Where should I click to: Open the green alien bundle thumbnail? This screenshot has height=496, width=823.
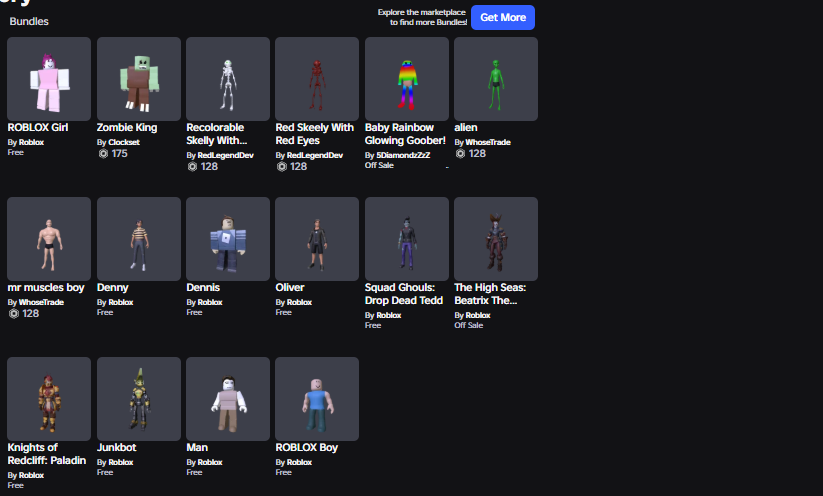tap(496, 79)
